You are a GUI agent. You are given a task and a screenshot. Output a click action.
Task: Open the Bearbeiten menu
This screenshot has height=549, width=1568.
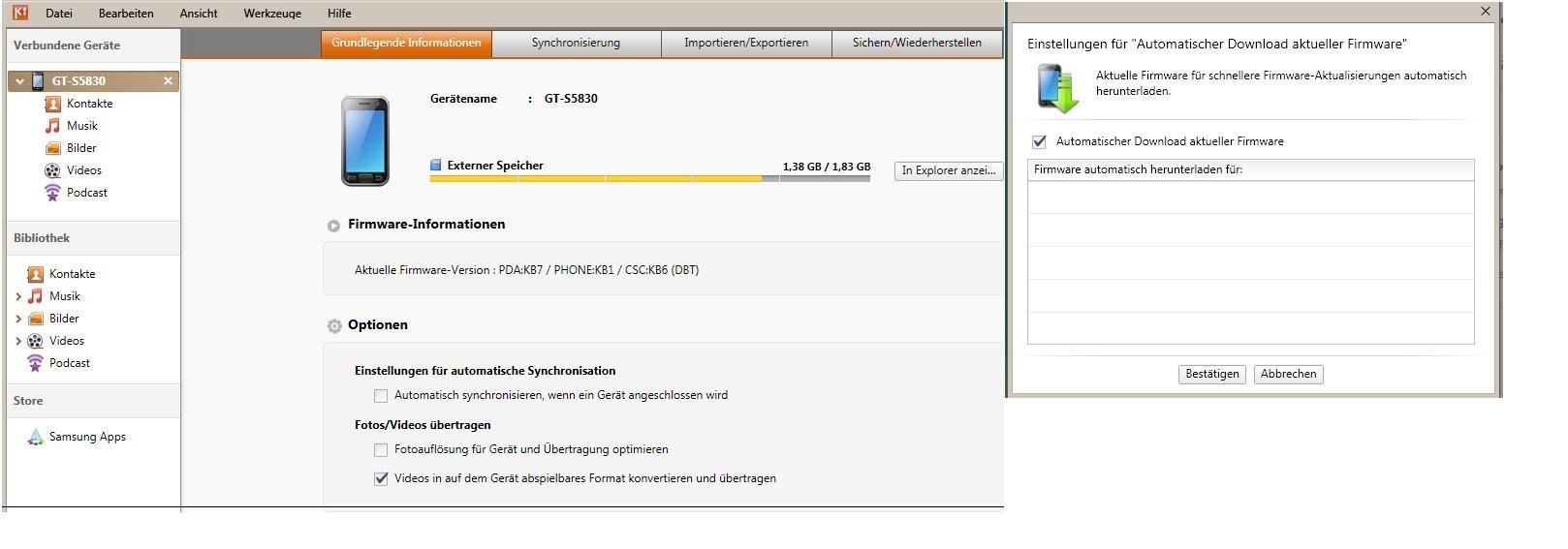(x=126, y=14)
